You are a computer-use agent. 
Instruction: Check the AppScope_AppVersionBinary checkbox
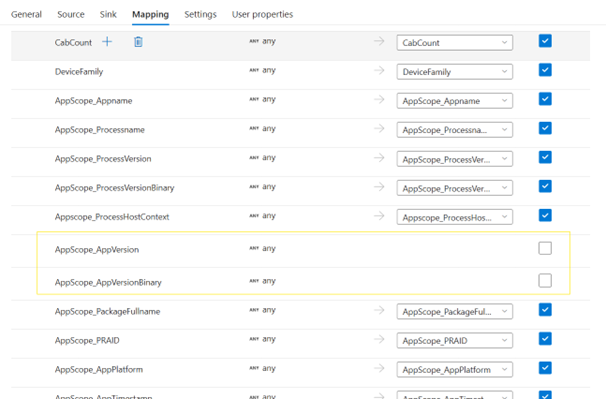pos(545,281)
